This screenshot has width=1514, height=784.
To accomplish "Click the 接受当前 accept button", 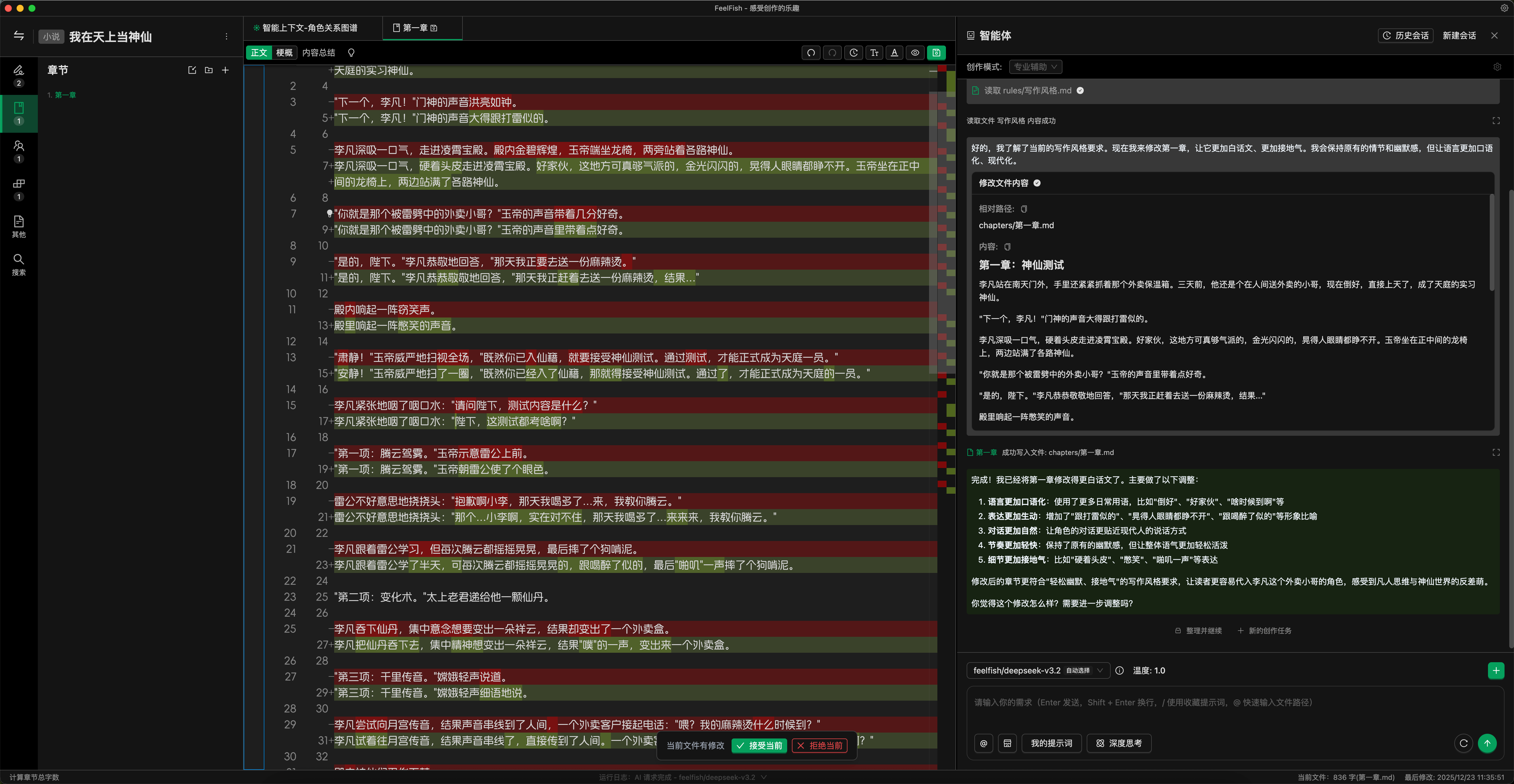I will [759, 746].
